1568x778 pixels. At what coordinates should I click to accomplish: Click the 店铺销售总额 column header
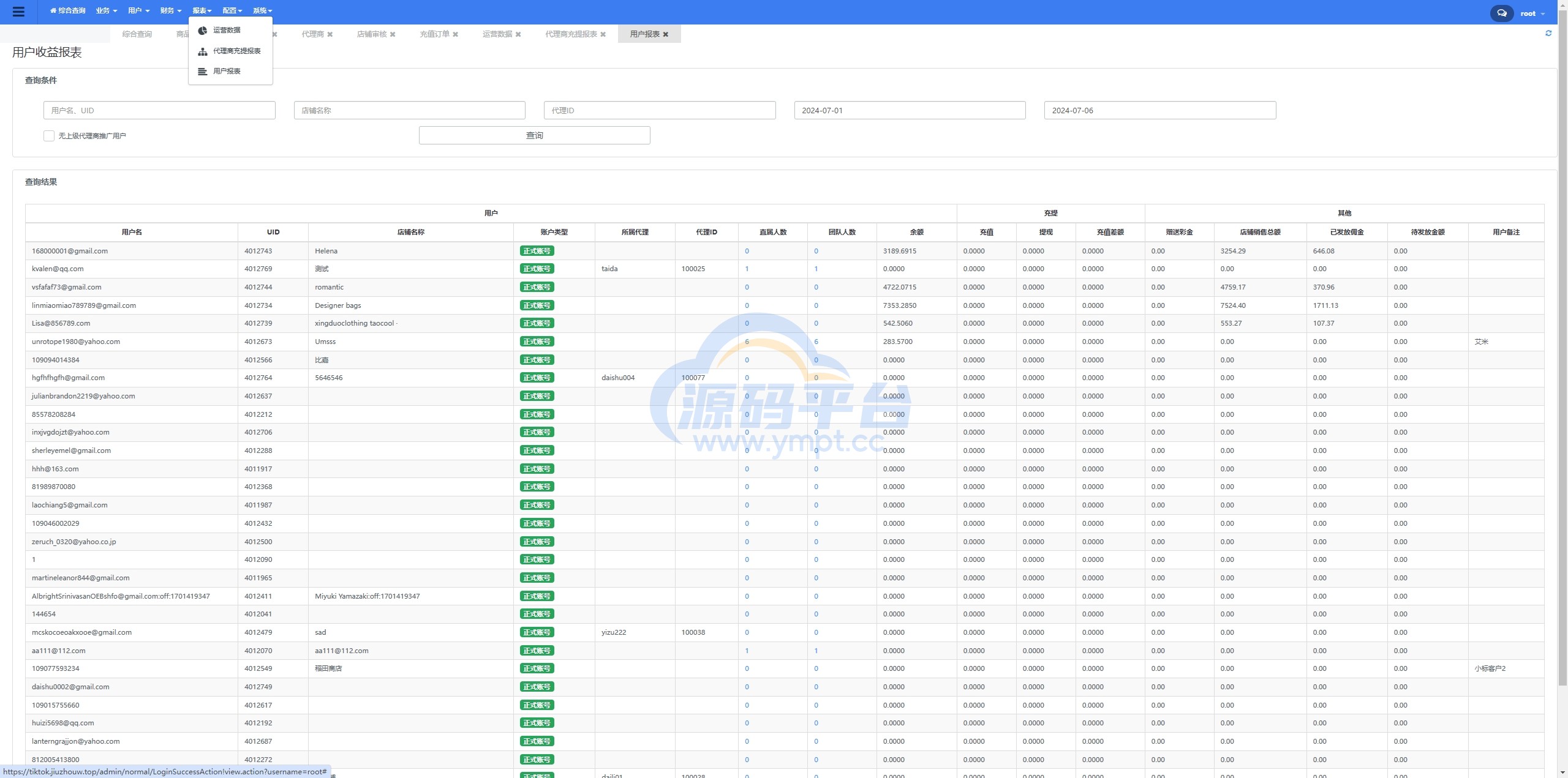click(1261, 233)
